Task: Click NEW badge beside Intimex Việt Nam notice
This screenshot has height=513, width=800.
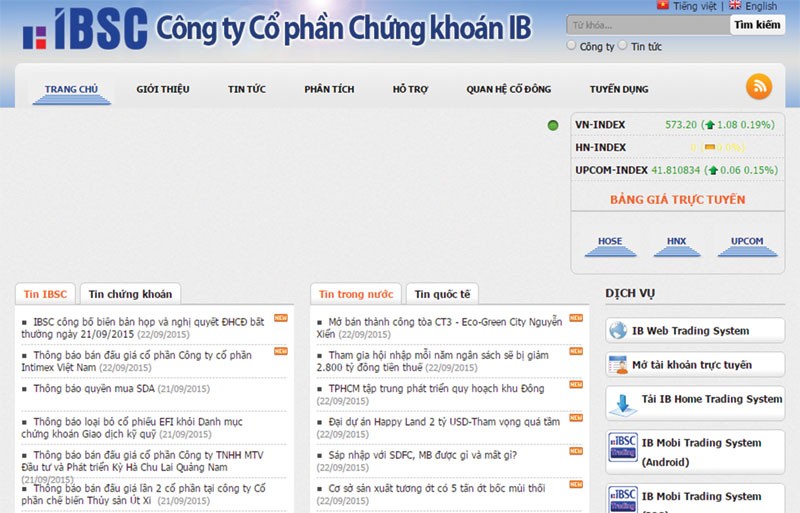Action: pyautogui.click(x=281, y=351)
